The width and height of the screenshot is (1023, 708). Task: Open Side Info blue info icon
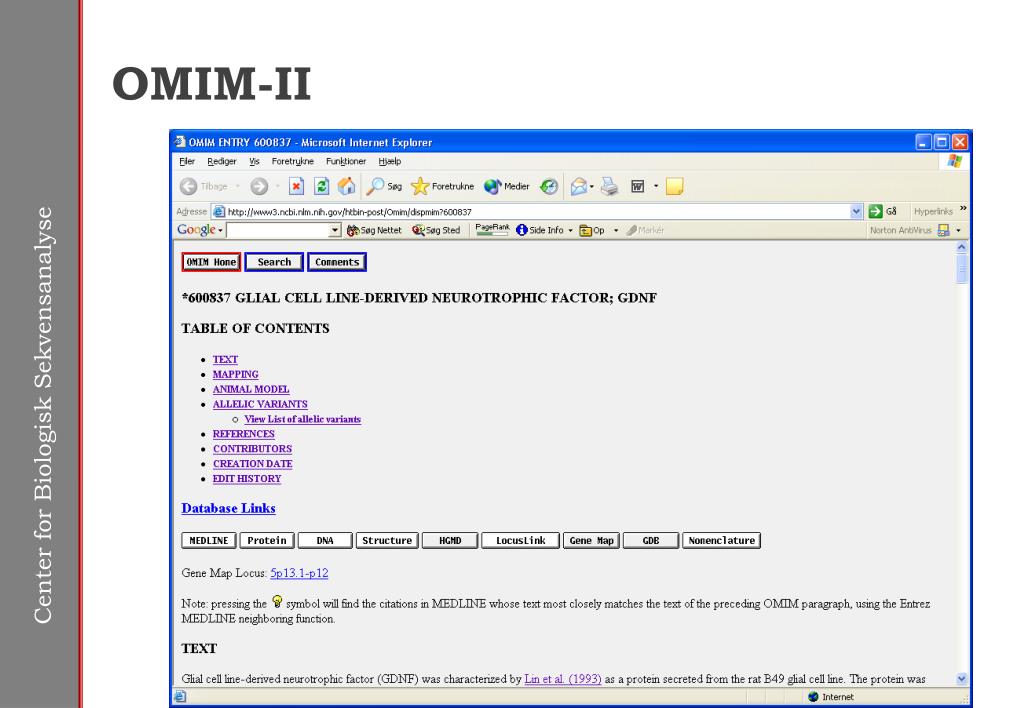521,230
